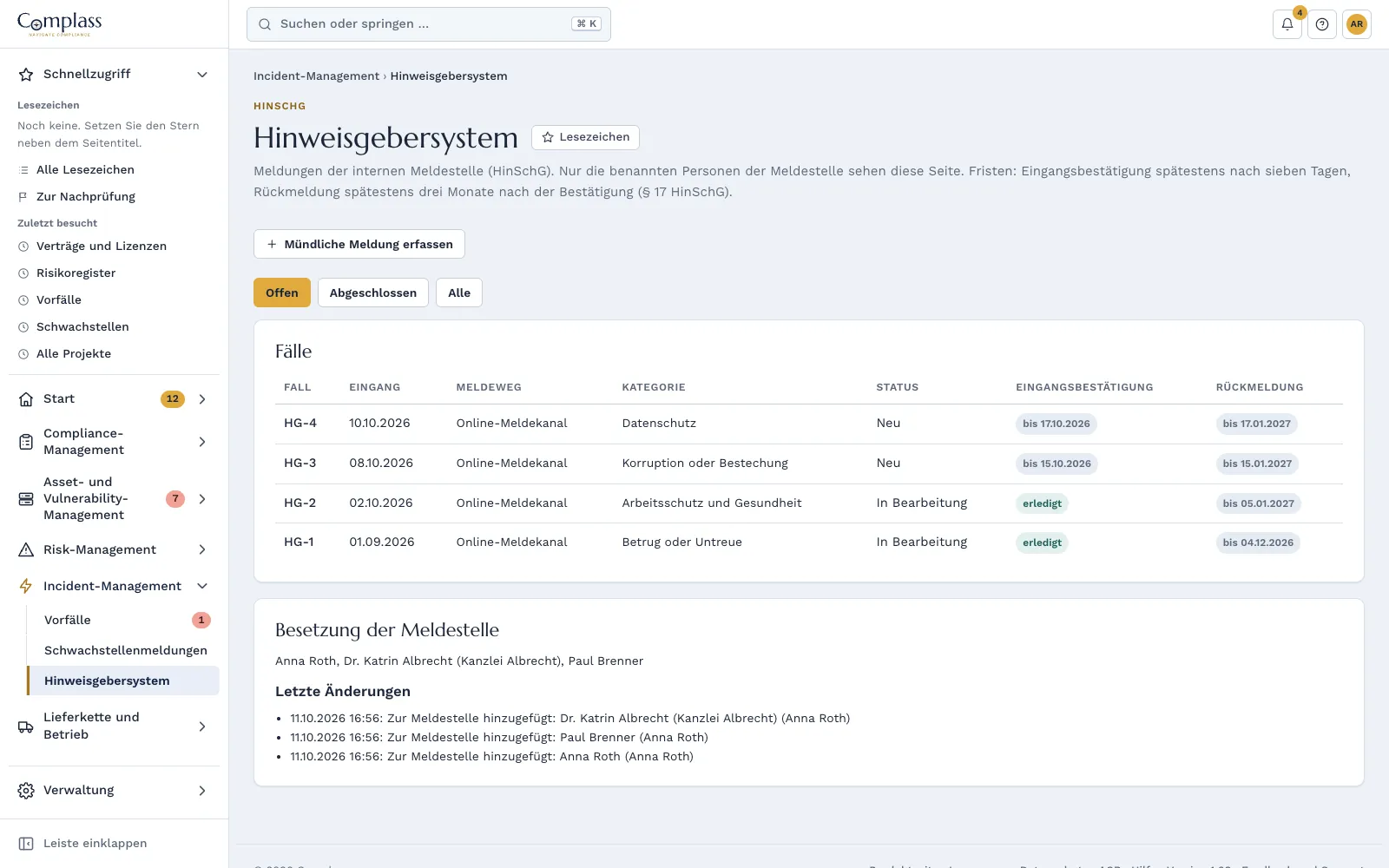Click the Complass logo
Screen dimensions: 1389x868
click(60, 23)
